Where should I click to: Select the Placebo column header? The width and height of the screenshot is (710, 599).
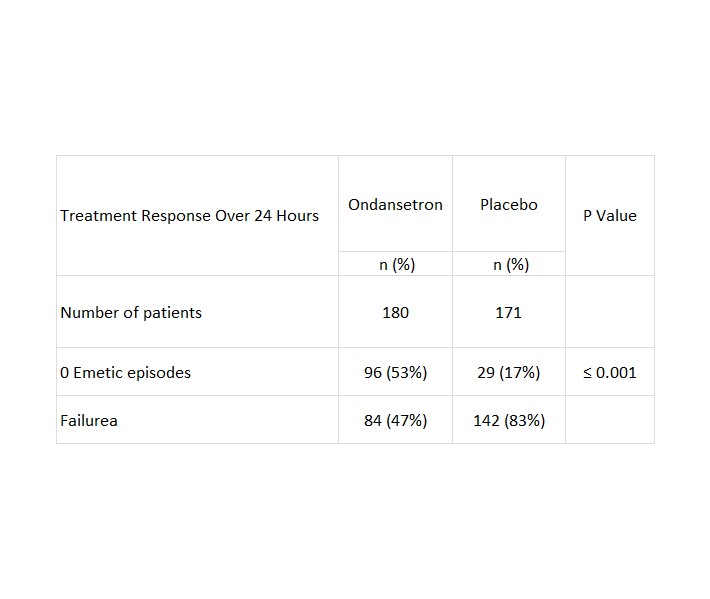click(x=508, y=204)
